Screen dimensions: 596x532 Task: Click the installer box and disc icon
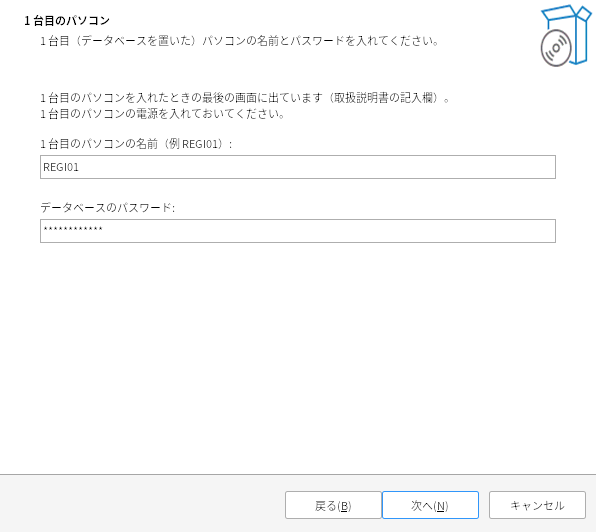click(x=566, y=35)
